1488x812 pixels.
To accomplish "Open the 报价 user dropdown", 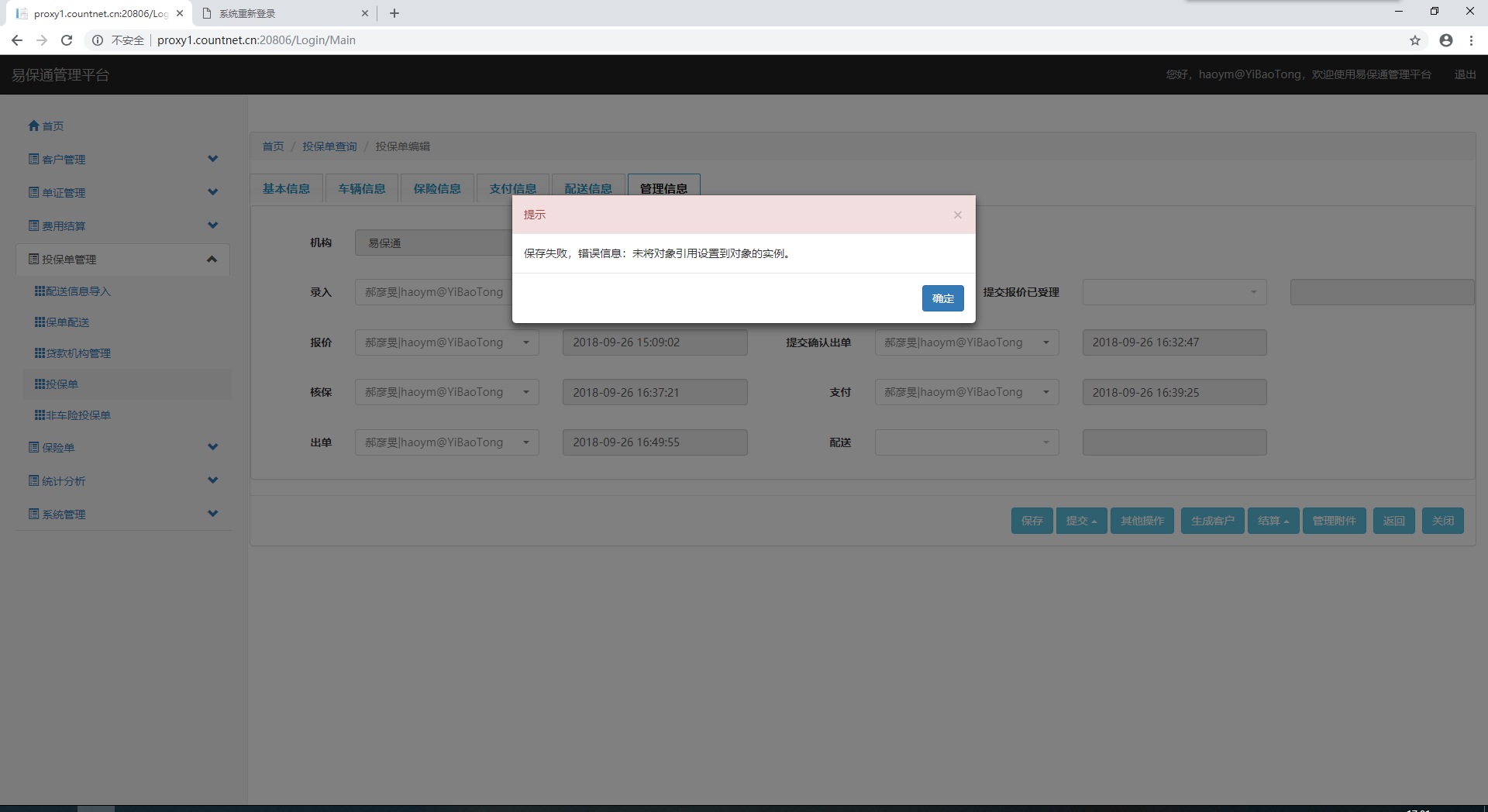I will click(x=447, y=342).
